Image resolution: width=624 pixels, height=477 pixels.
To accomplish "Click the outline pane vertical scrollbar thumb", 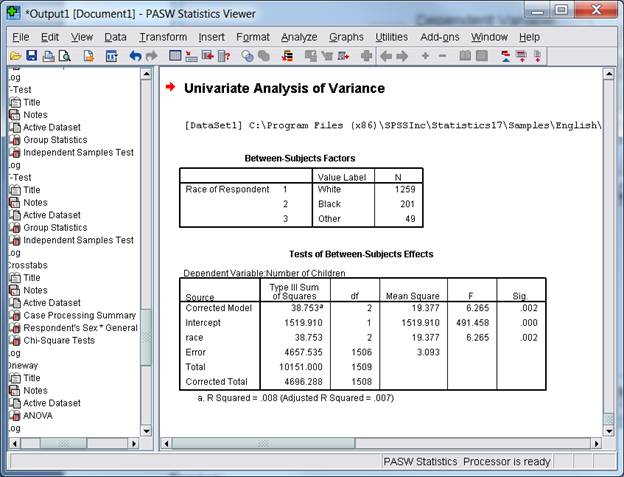I will [146, 337].
